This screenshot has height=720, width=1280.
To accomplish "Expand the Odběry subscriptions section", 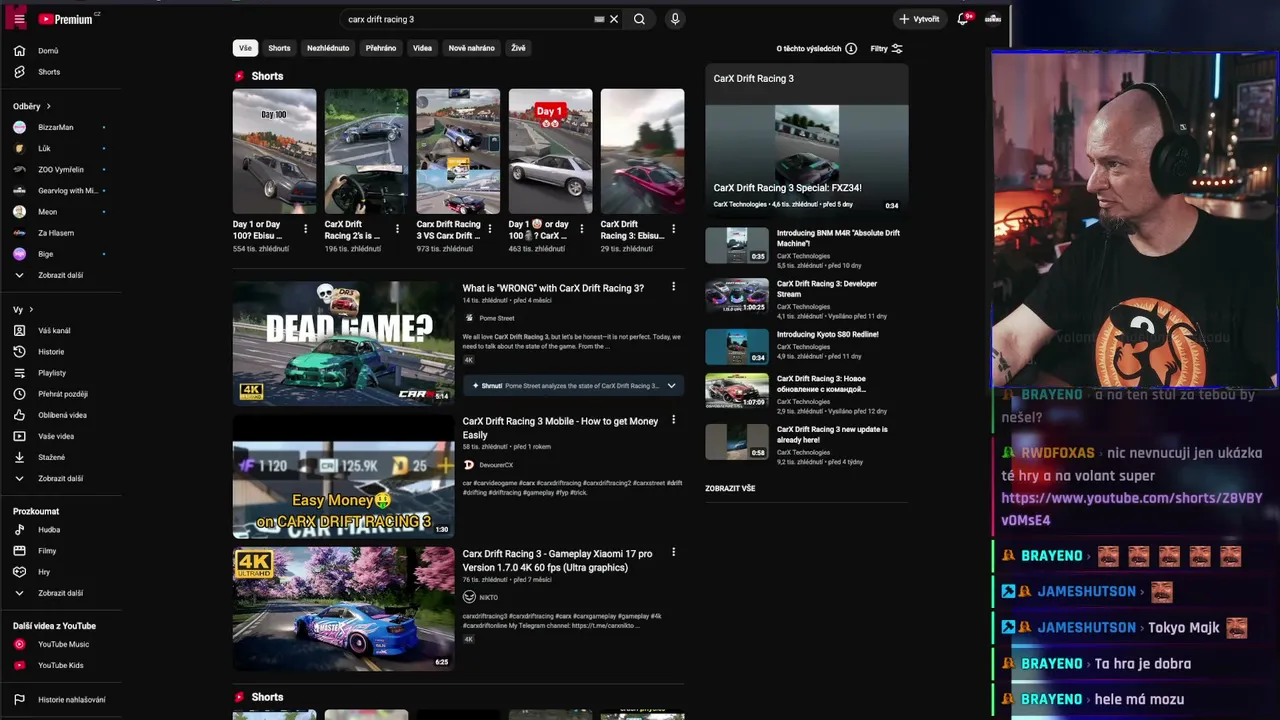I will 32,106.
